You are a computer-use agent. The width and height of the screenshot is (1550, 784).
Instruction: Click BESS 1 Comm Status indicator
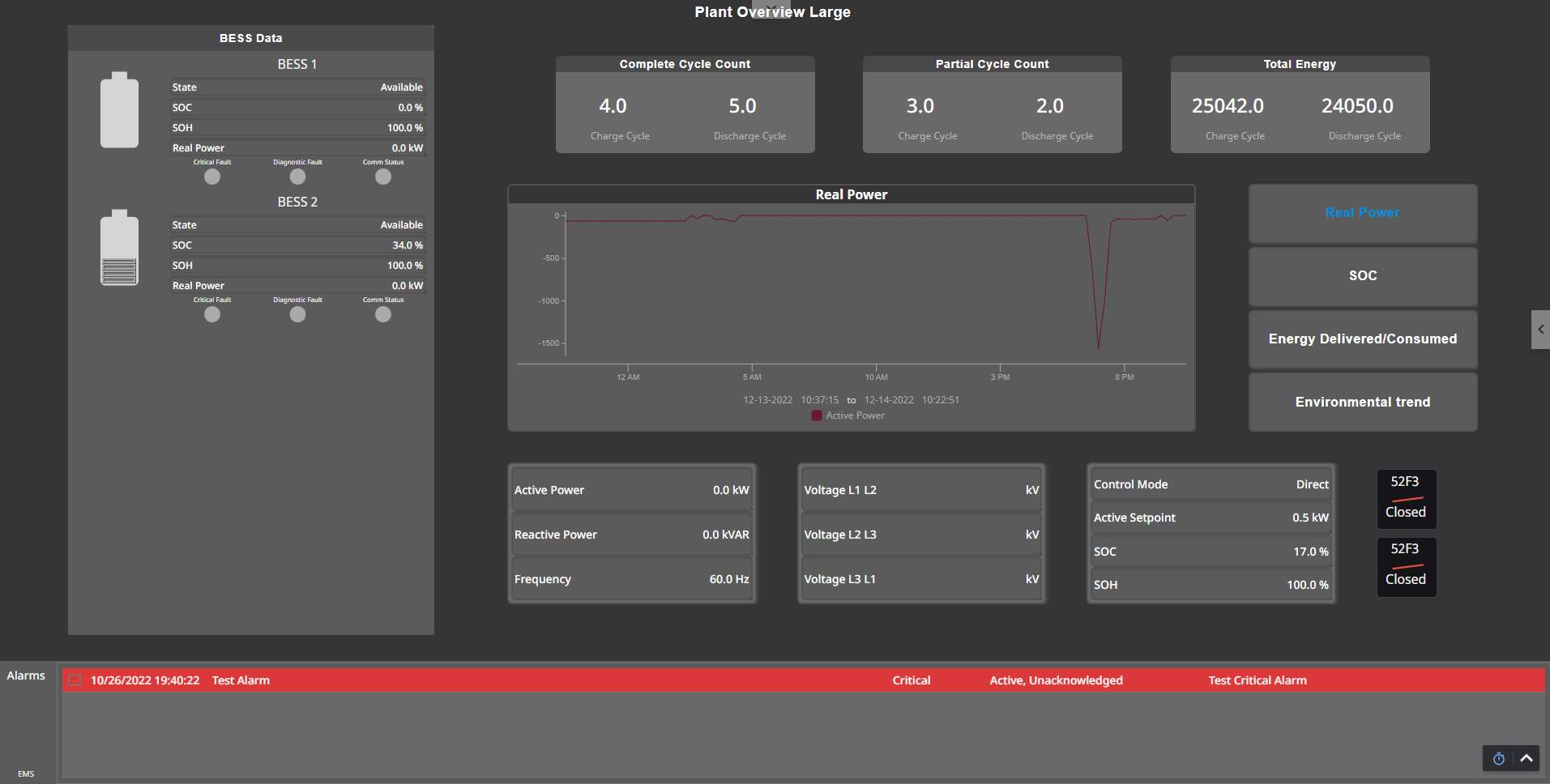(x=383, y=177)
